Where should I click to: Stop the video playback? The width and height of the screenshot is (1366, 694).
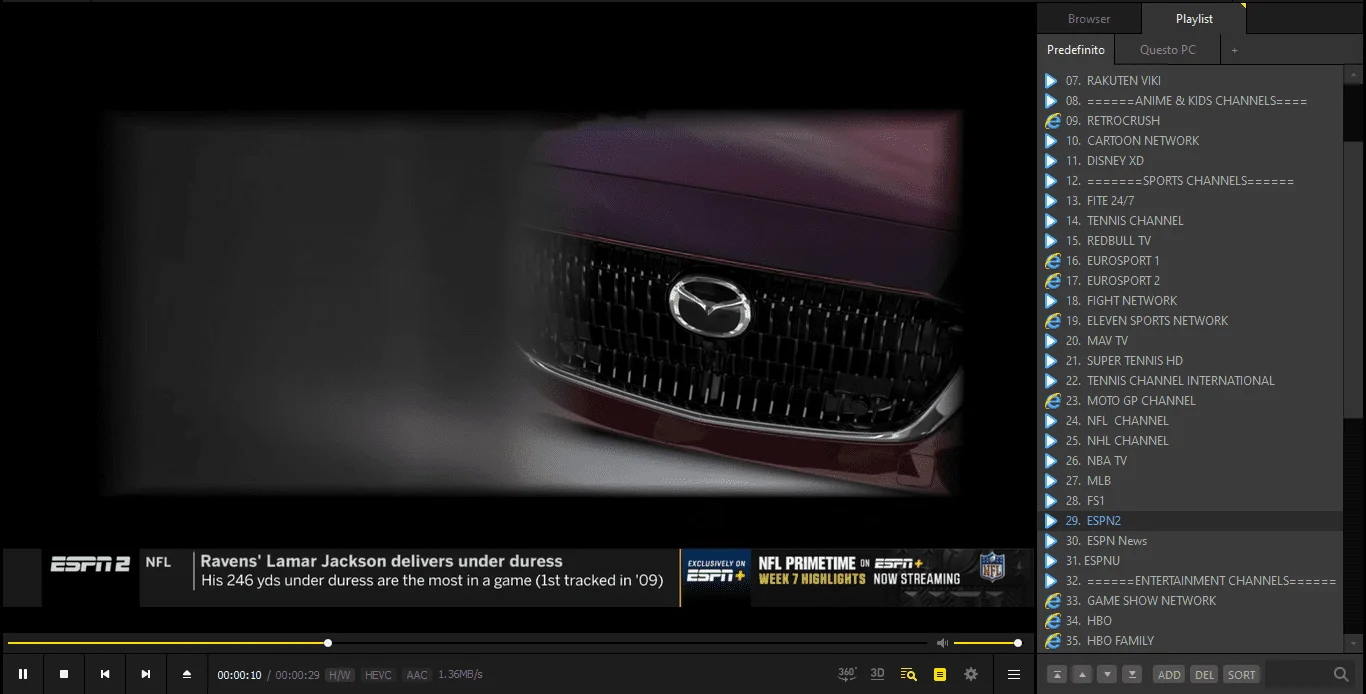coord(64,674)
